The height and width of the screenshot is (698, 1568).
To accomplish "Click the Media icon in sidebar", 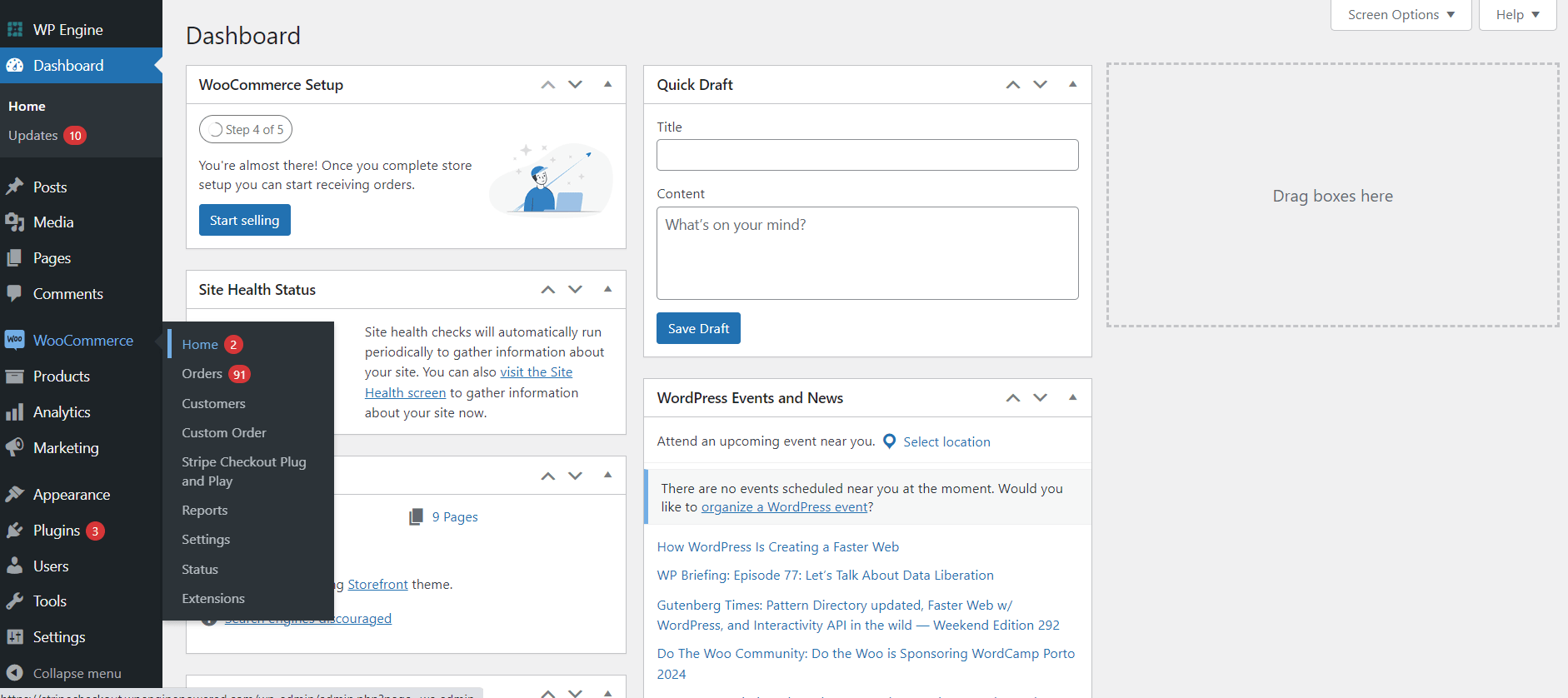I will pos(14,222).
